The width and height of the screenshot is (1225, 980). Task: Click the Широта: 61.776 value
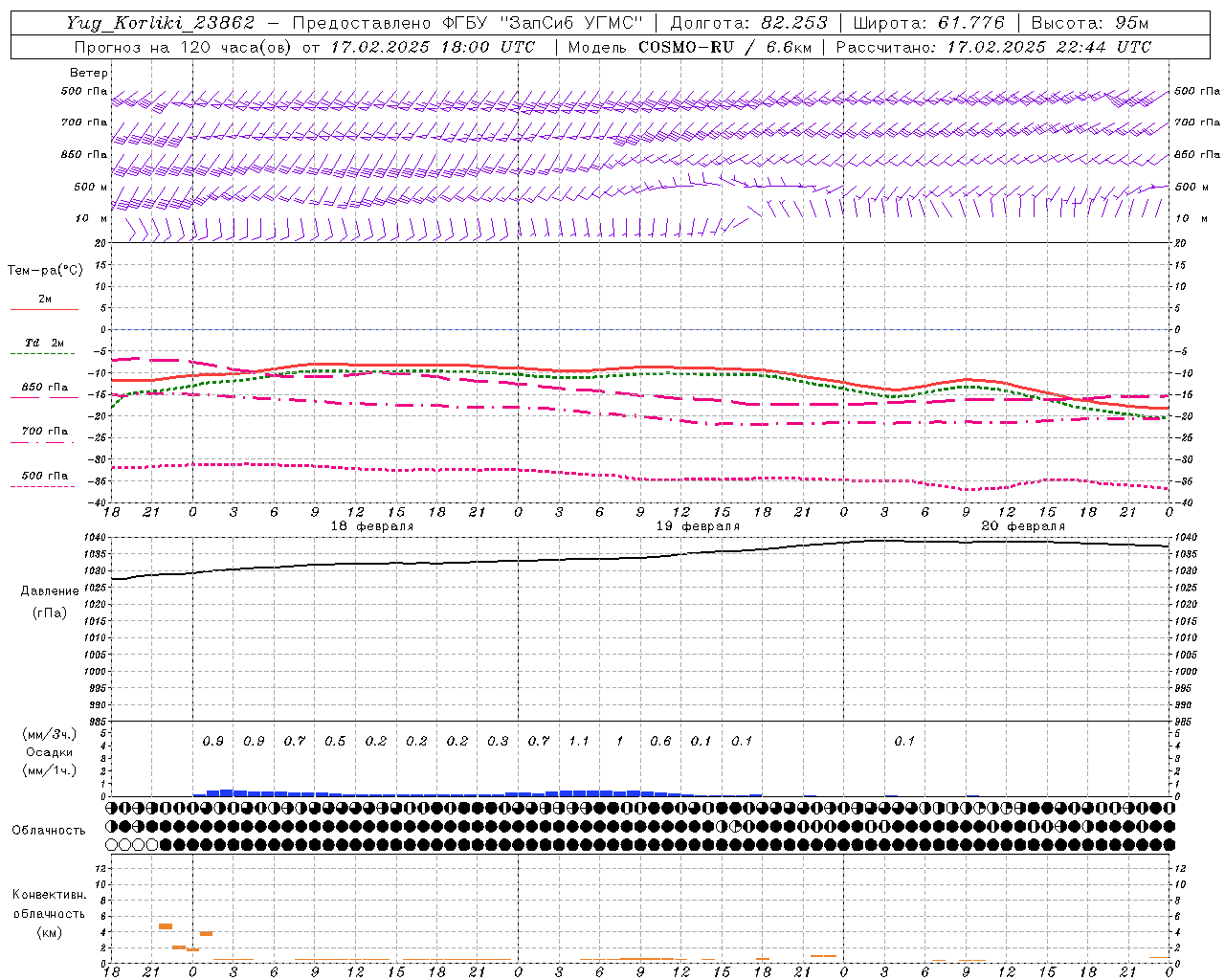(928, 23)
